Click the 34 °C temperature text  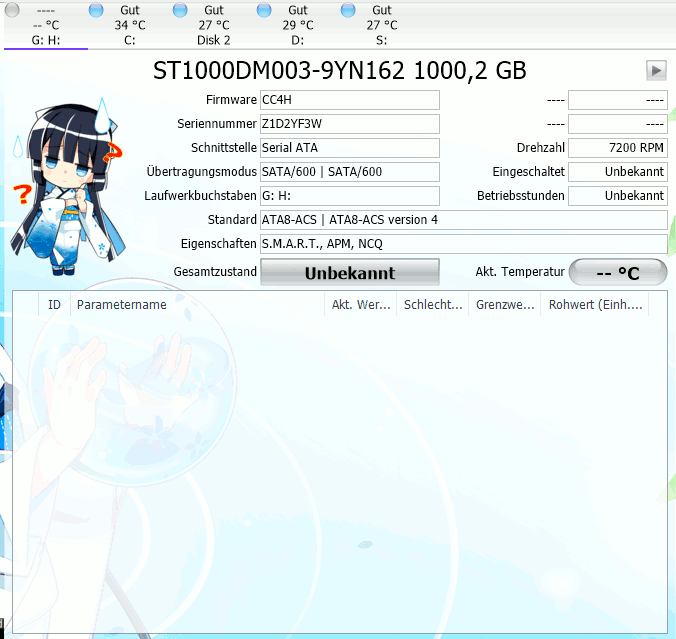click(x=130, y=25)
